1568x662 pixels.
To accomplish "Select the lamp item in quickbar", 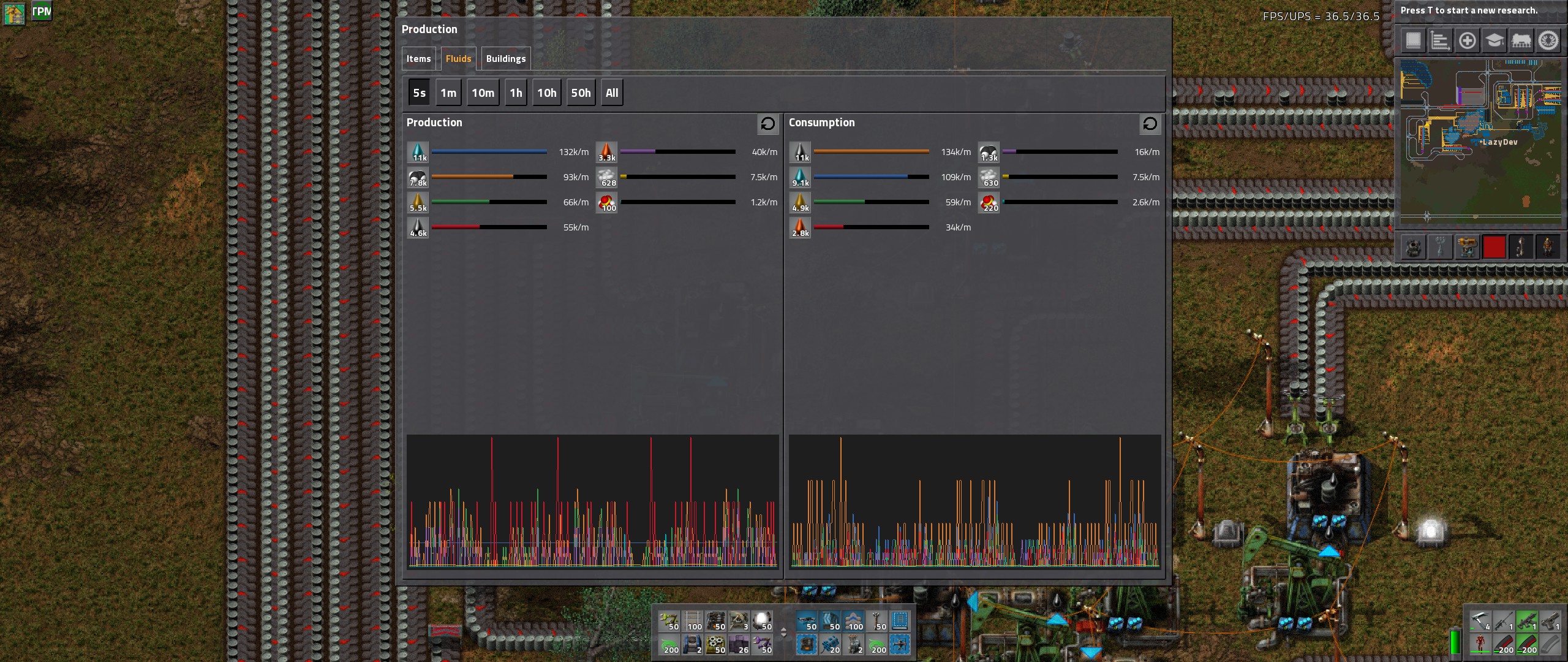I will point(763,621).
